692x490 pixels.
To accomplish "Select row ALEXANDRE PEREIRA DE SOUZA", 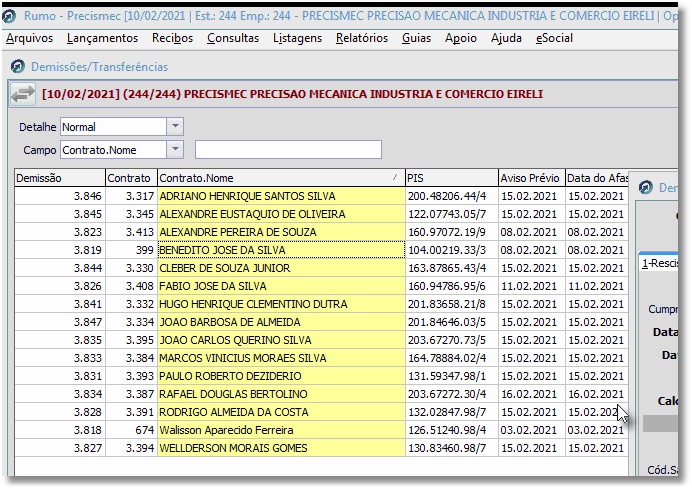I will click(x=321, y=232).
